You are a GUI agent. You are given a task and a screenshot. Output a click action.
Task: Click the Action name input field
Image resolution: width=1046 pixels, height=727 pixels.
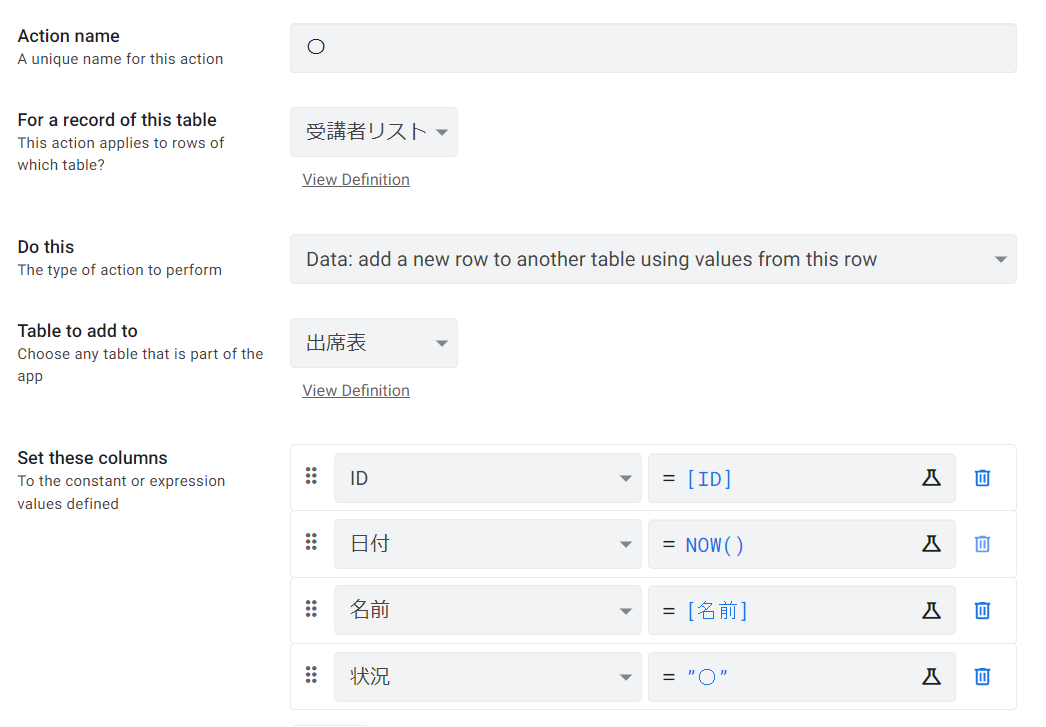[653, 48]
